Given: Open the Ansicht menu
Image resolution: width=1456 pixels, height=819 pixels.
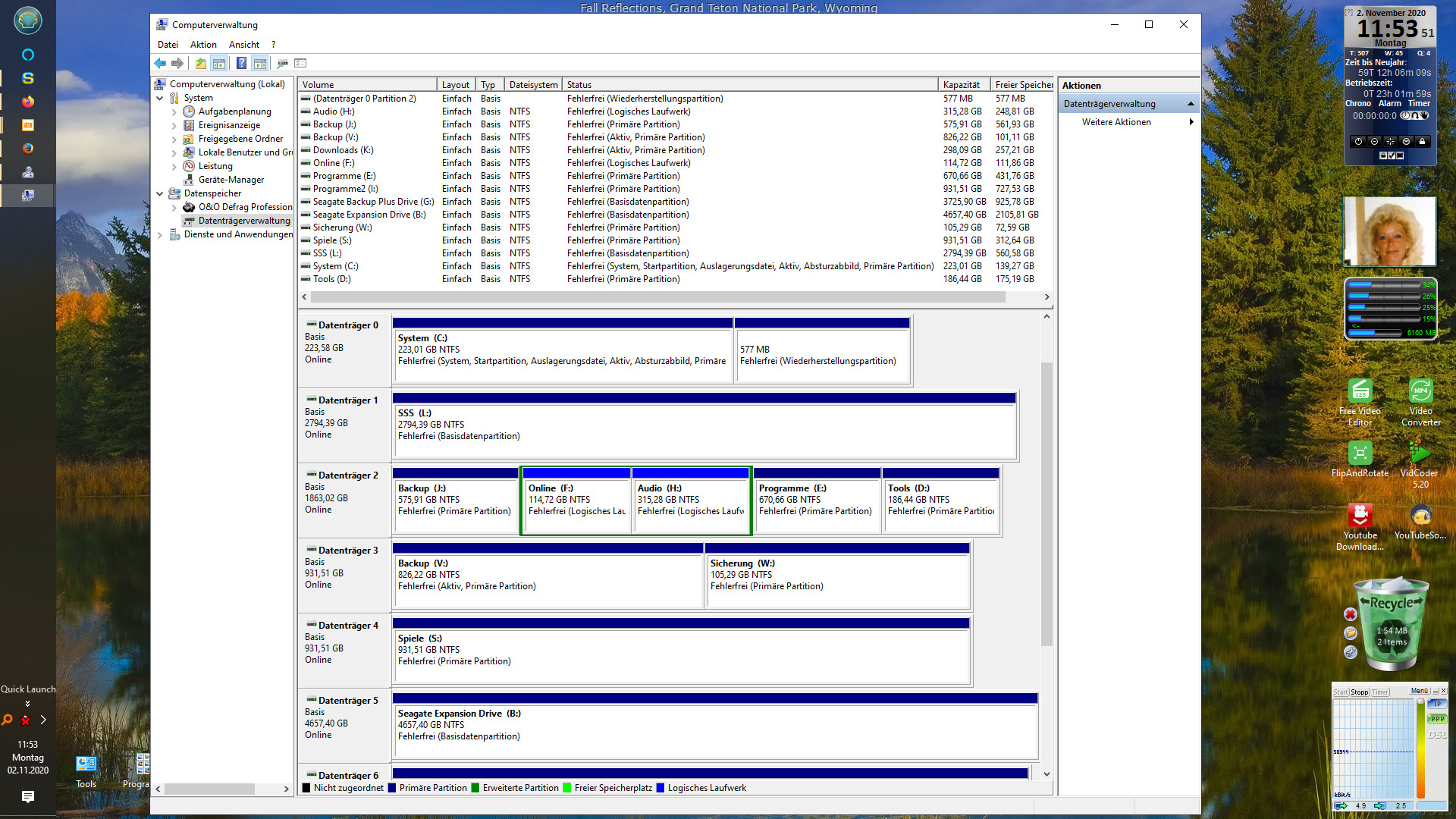Looking at the screenshot, I should [243, 45].
